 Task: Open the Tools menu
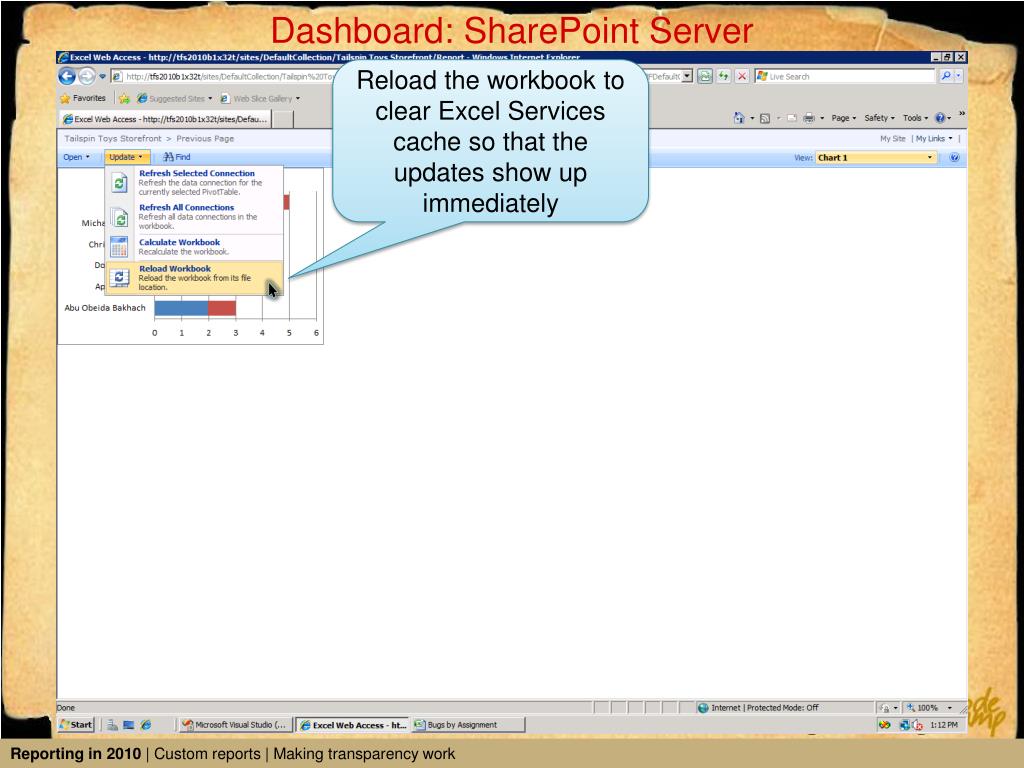915,118
